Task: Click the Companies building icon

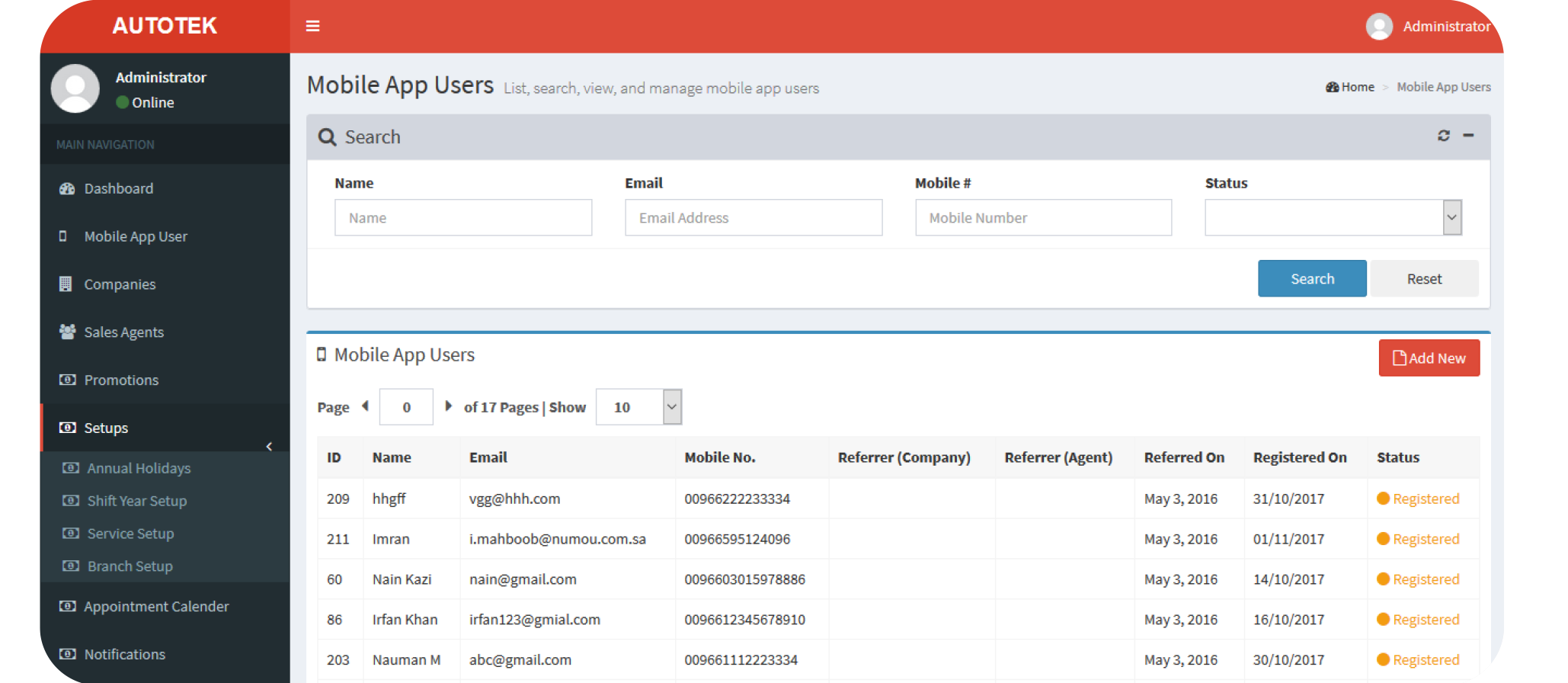Action: [66, 284]
